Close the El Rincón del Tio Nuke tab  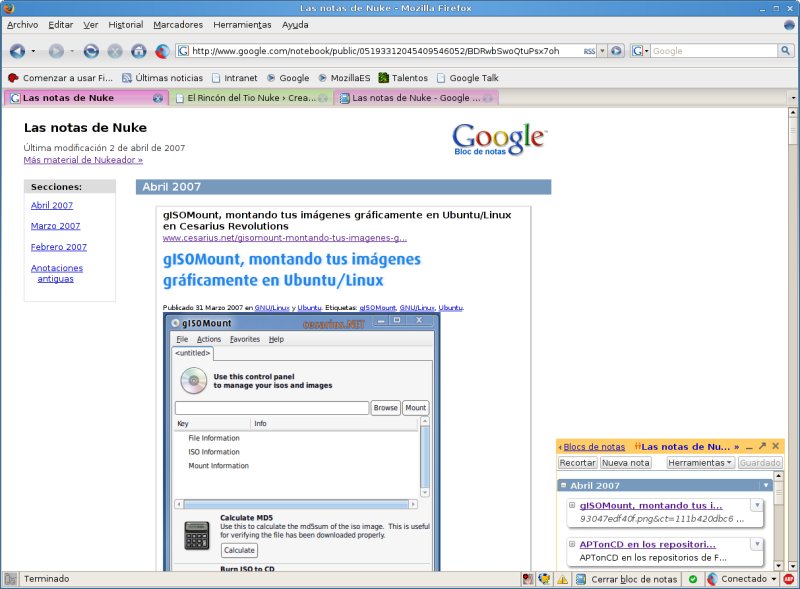(x=323, y=98)
